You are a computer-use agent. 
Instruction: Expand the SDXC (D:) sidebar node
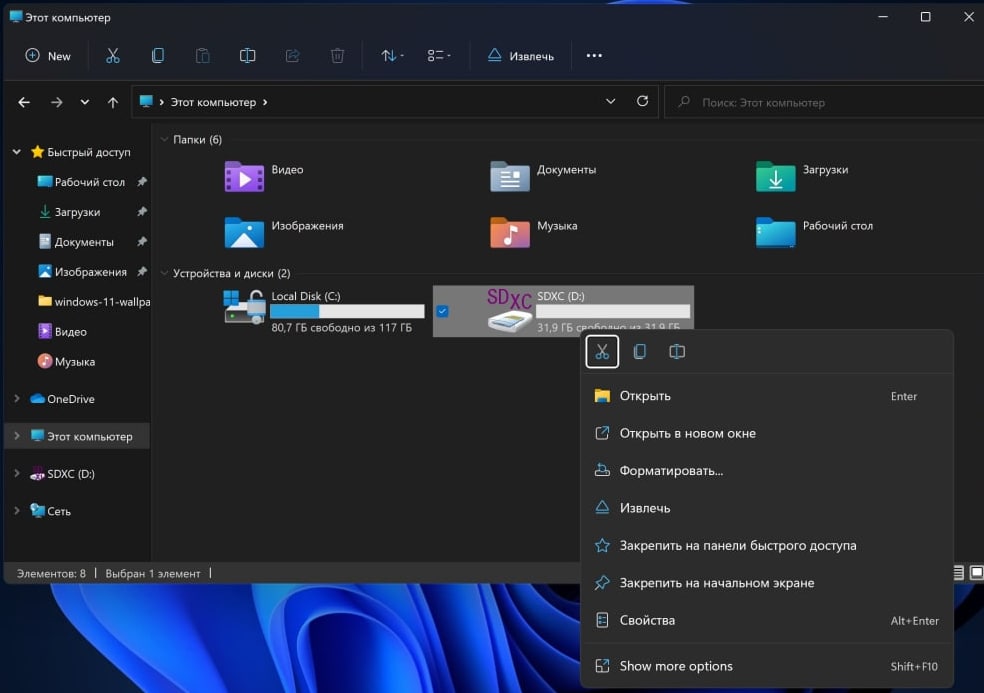click(x=17, y=473)
